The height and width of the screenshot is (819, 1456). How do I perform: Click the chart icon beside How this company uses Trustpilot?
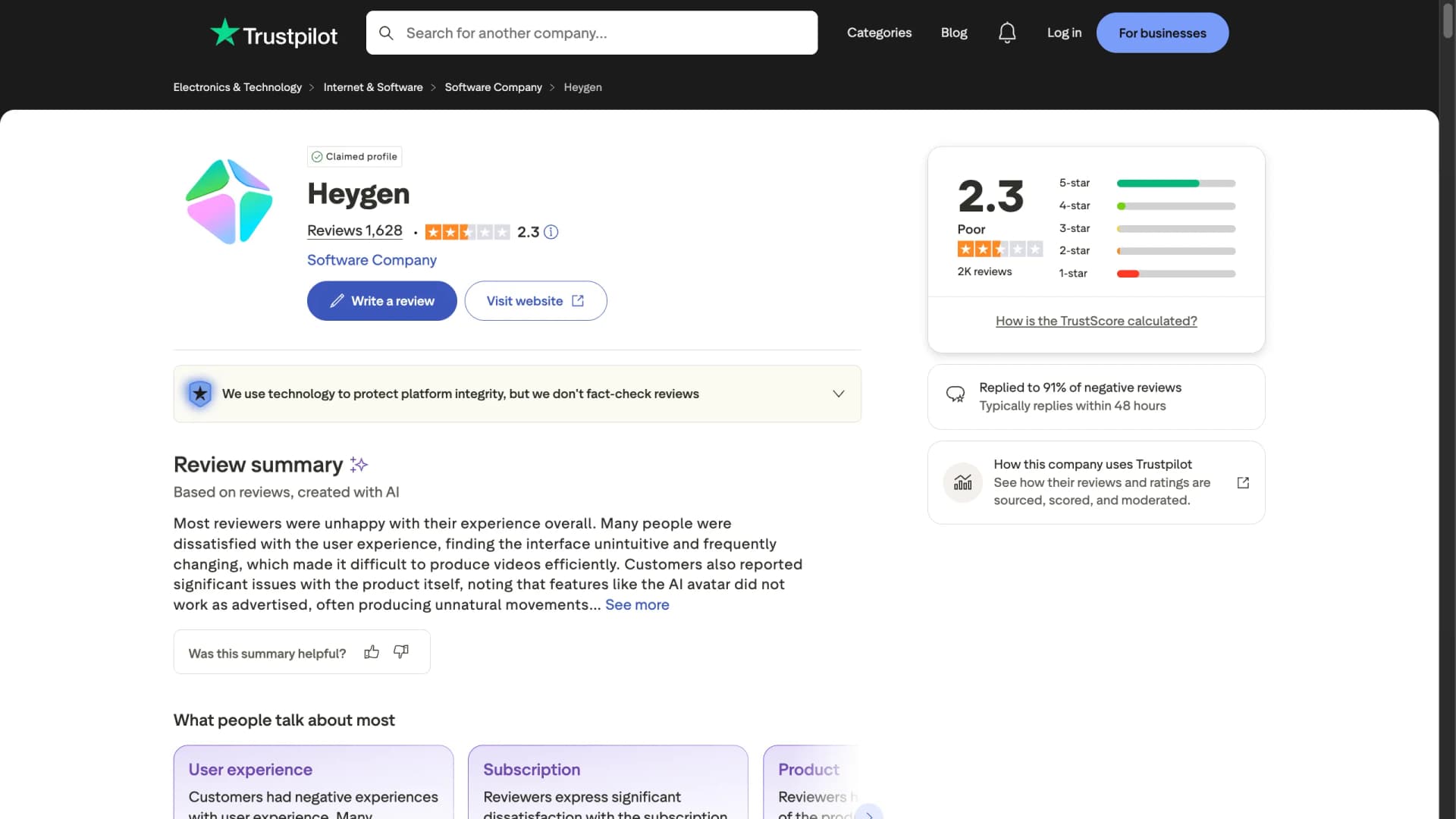pos(962,482)
